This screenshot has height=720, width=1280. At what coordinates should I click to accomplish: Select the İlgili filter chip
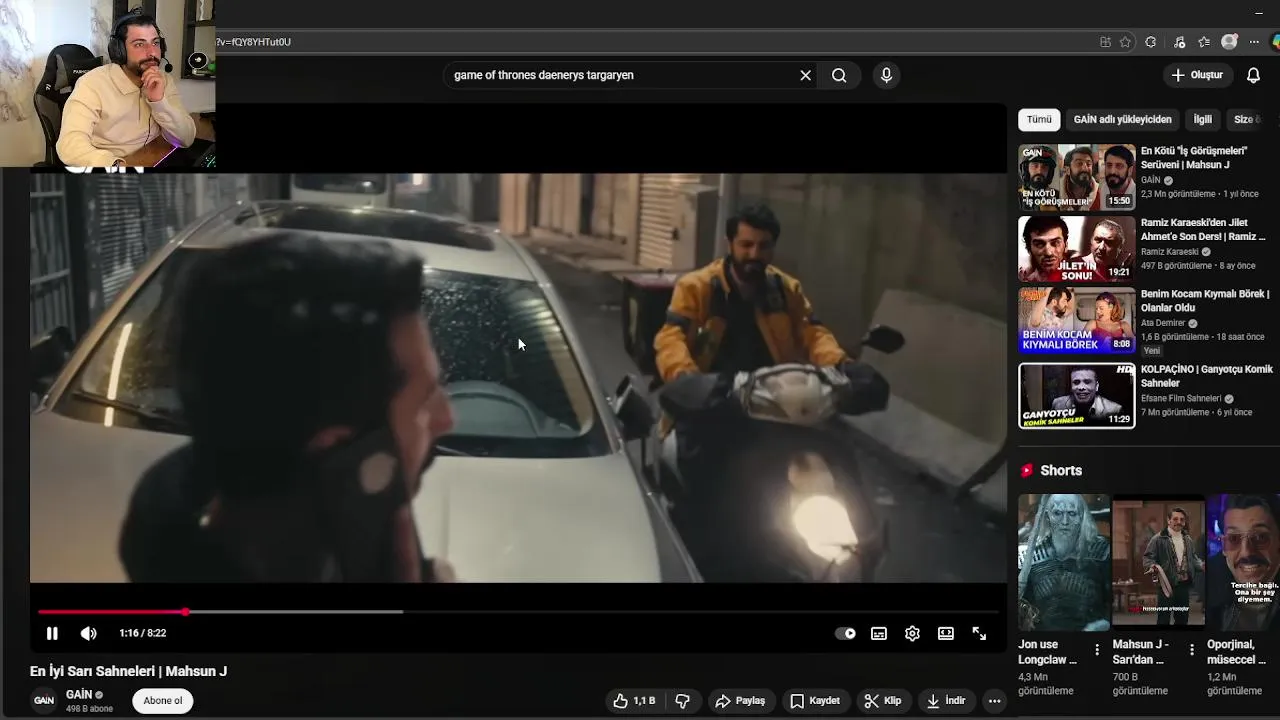pyautogui.click(x=1202, y=119)
